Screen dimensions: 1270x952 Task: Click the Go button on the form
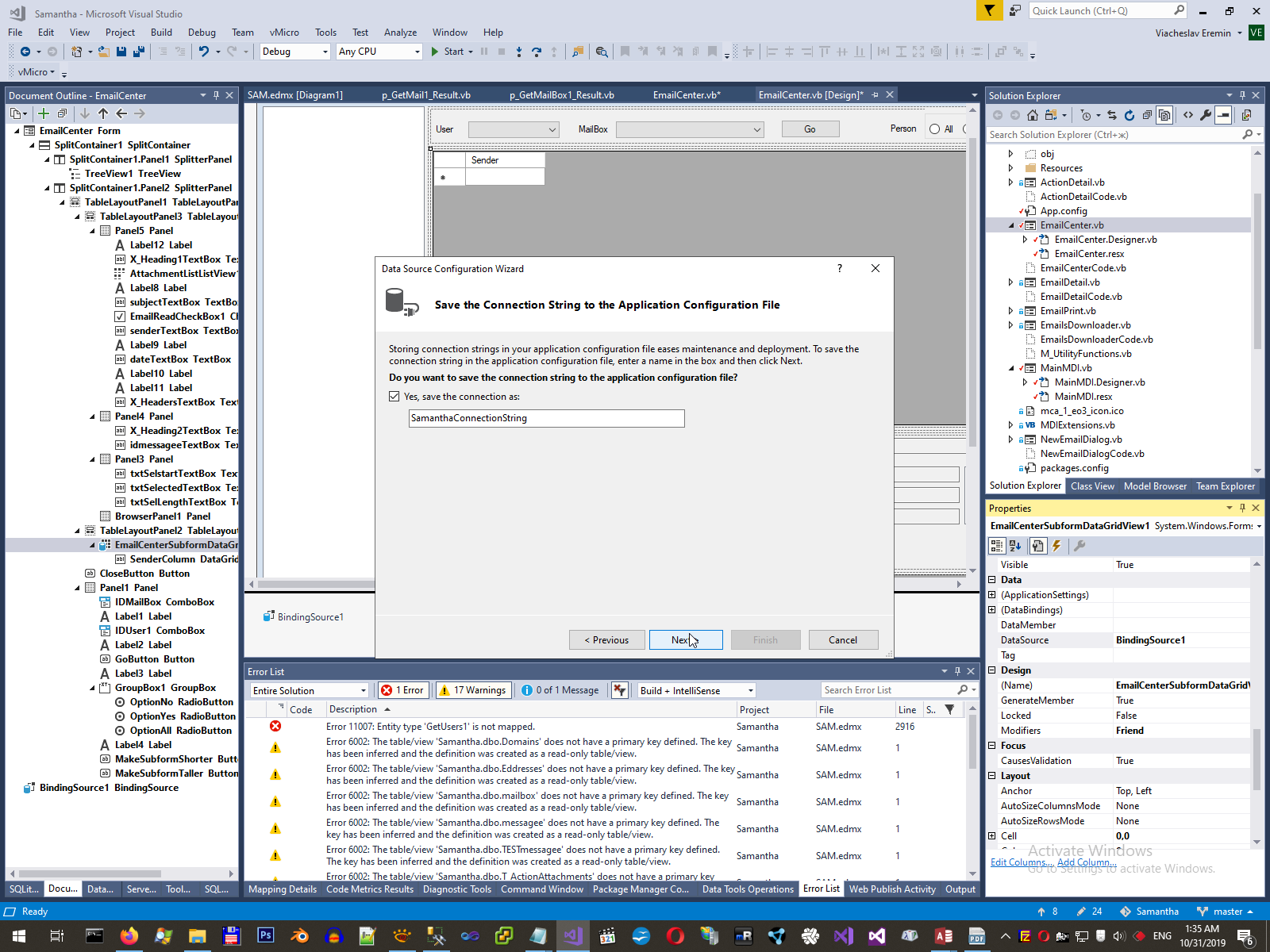[x=810, y=129]
